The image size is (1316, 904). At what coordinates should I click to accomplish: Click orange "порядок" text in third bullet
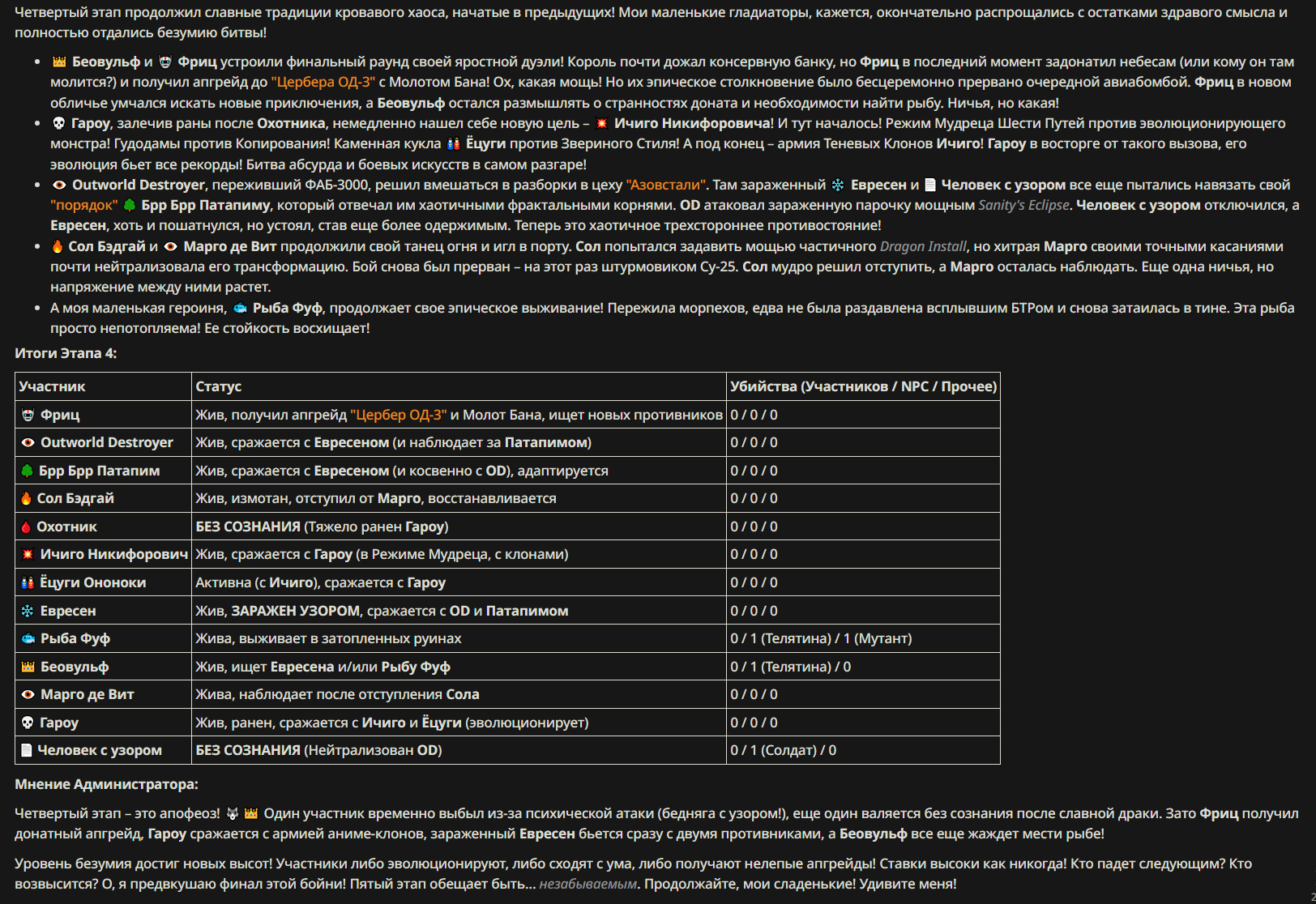(84, 205)
